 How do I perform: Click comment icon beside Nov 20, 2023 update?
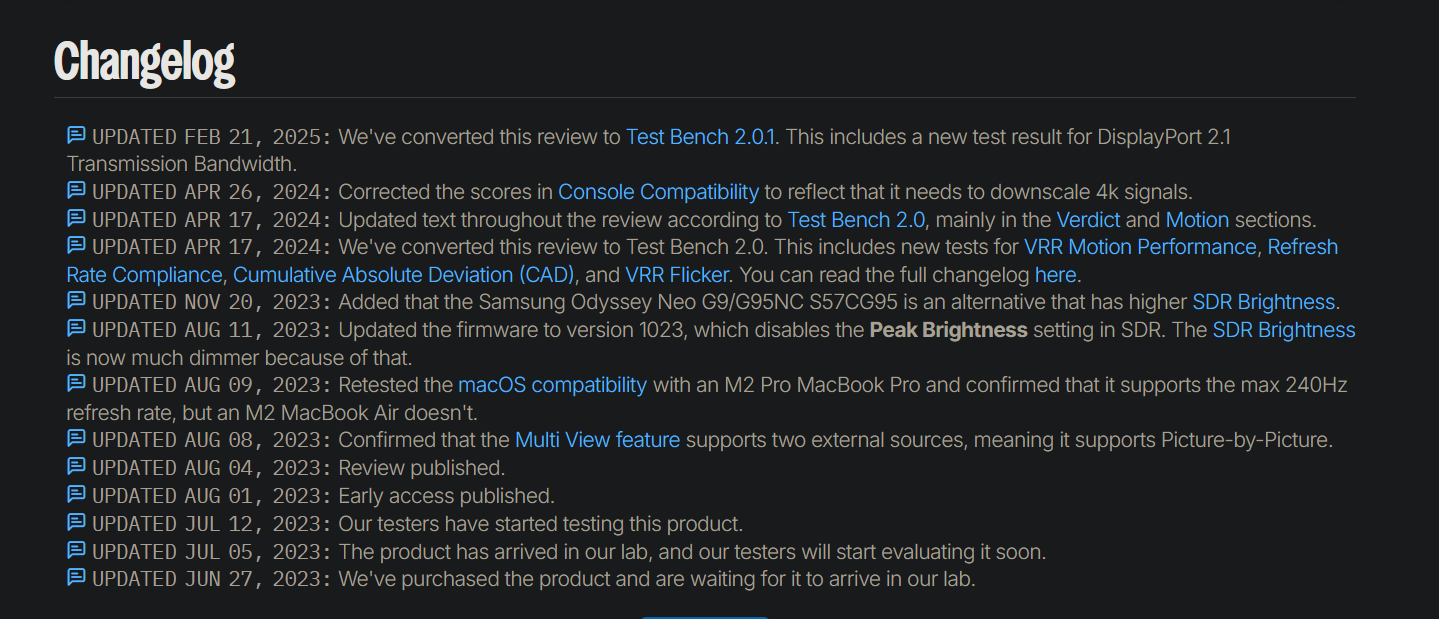(x=77, y=300)
